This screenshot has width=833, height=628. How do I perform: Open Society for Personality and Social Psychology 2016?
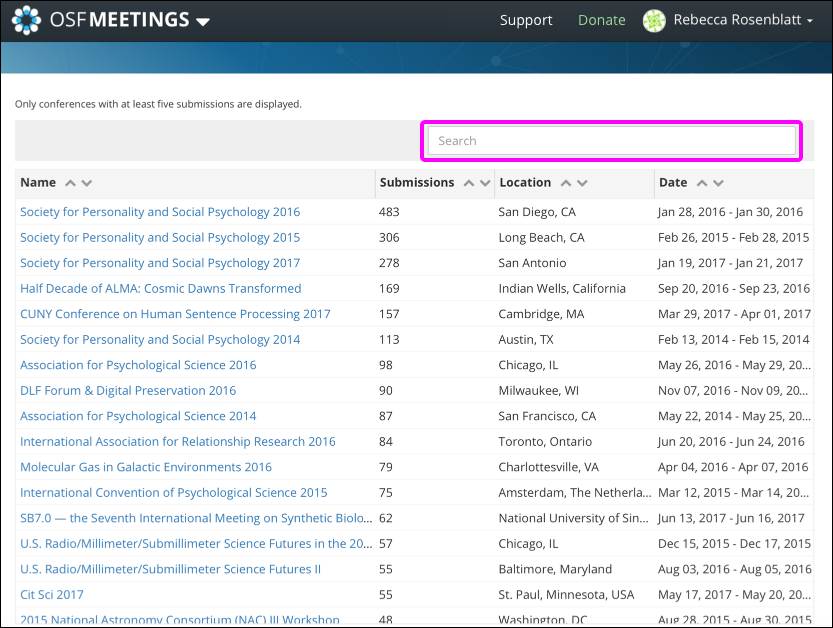pos(160,212)
